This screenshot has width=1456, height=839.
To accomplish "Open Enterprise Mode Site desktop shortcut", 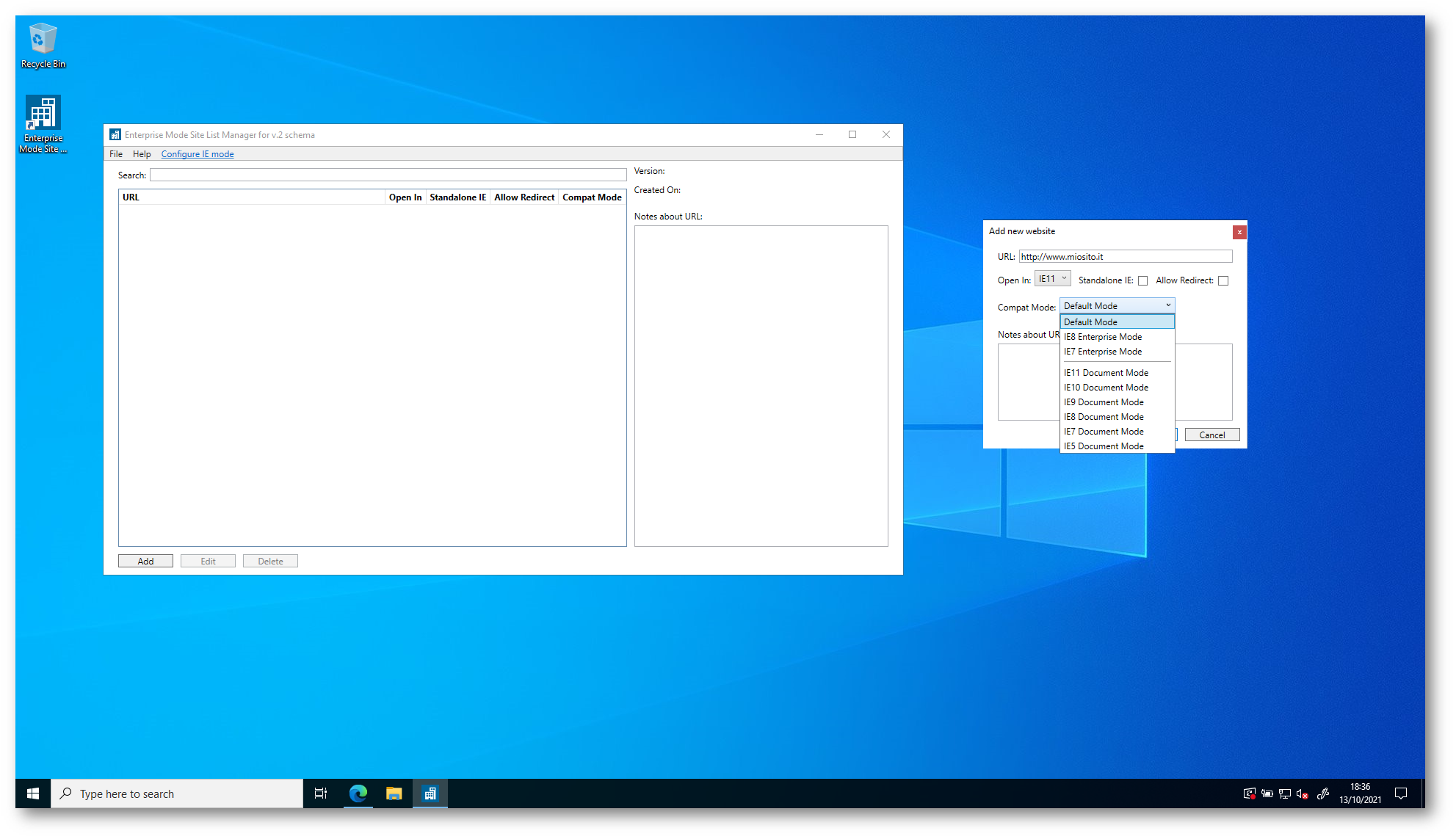I will point(43,123).
